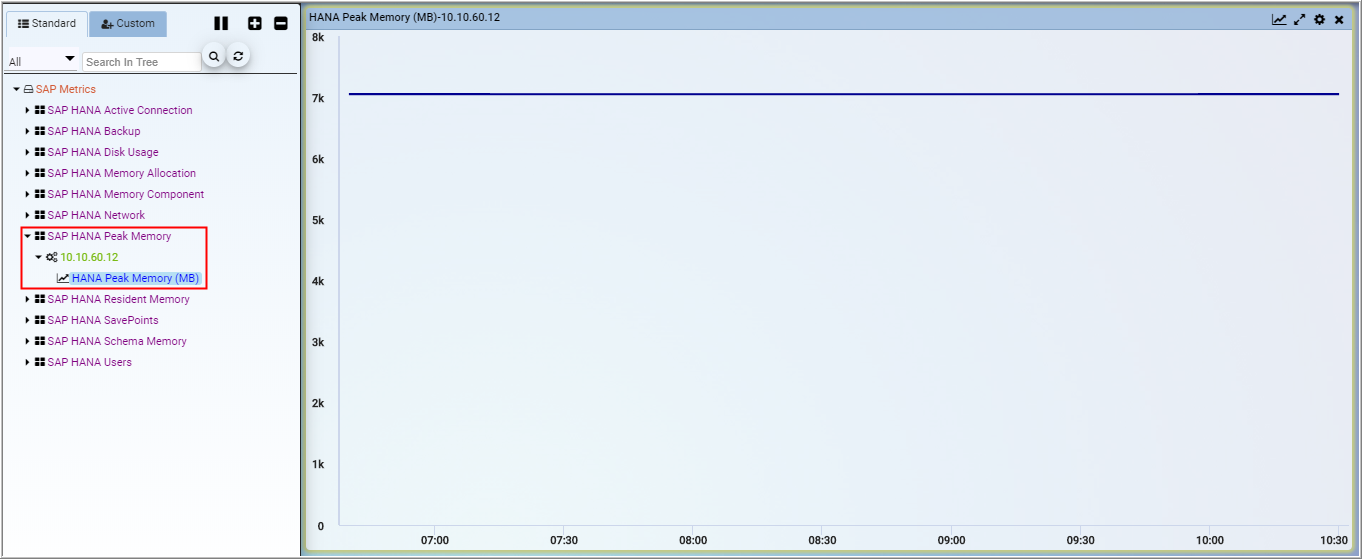The image size is (1362, 559).
Task: Open chart view options line-graph icon
Action: point(1279,19)
